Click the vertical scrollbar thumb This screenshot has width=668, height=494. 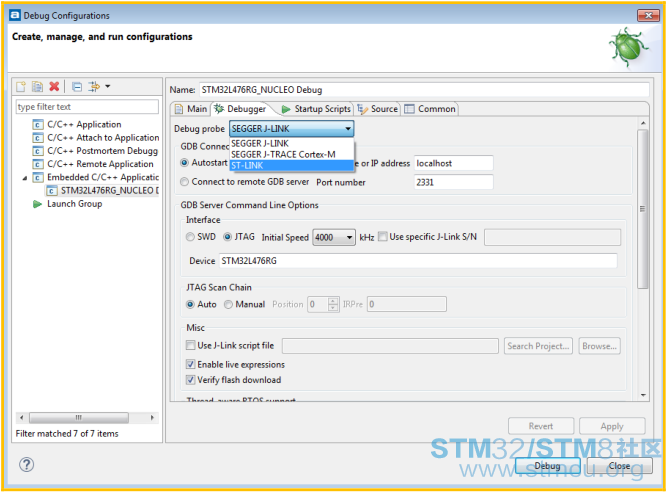[x=642, y=210]
